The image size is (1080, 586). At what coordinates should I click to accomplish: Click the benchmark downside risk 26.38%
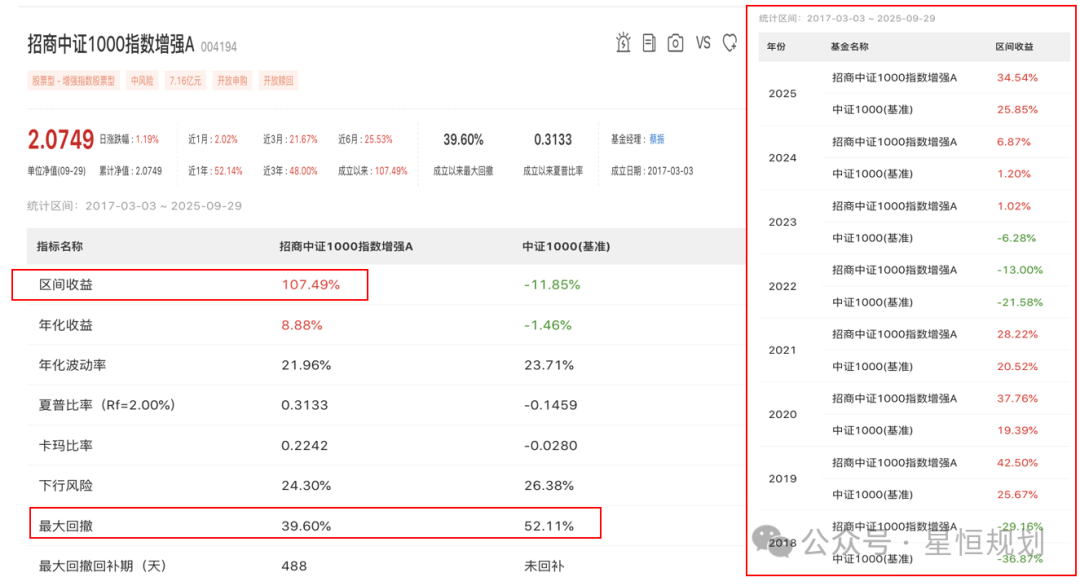549,485
